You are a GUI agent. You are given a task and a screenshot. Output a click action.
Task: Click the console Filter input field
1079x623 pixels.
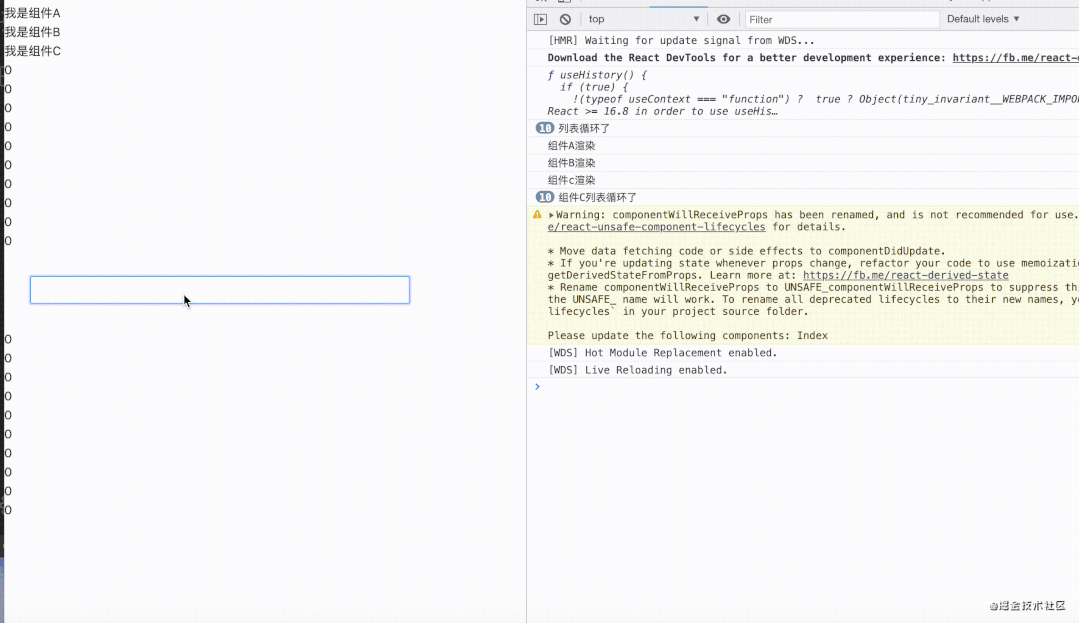click(x=841, y=19)
